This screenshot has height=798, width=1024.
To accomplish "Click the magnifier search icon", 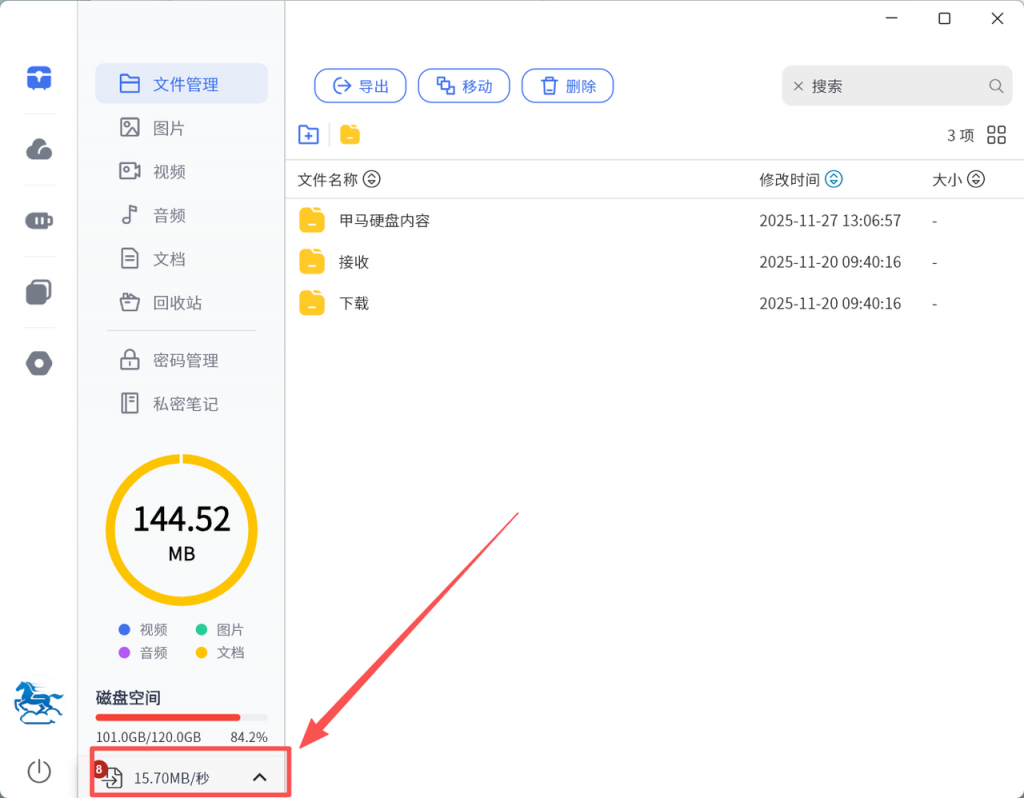I will 996,87.
